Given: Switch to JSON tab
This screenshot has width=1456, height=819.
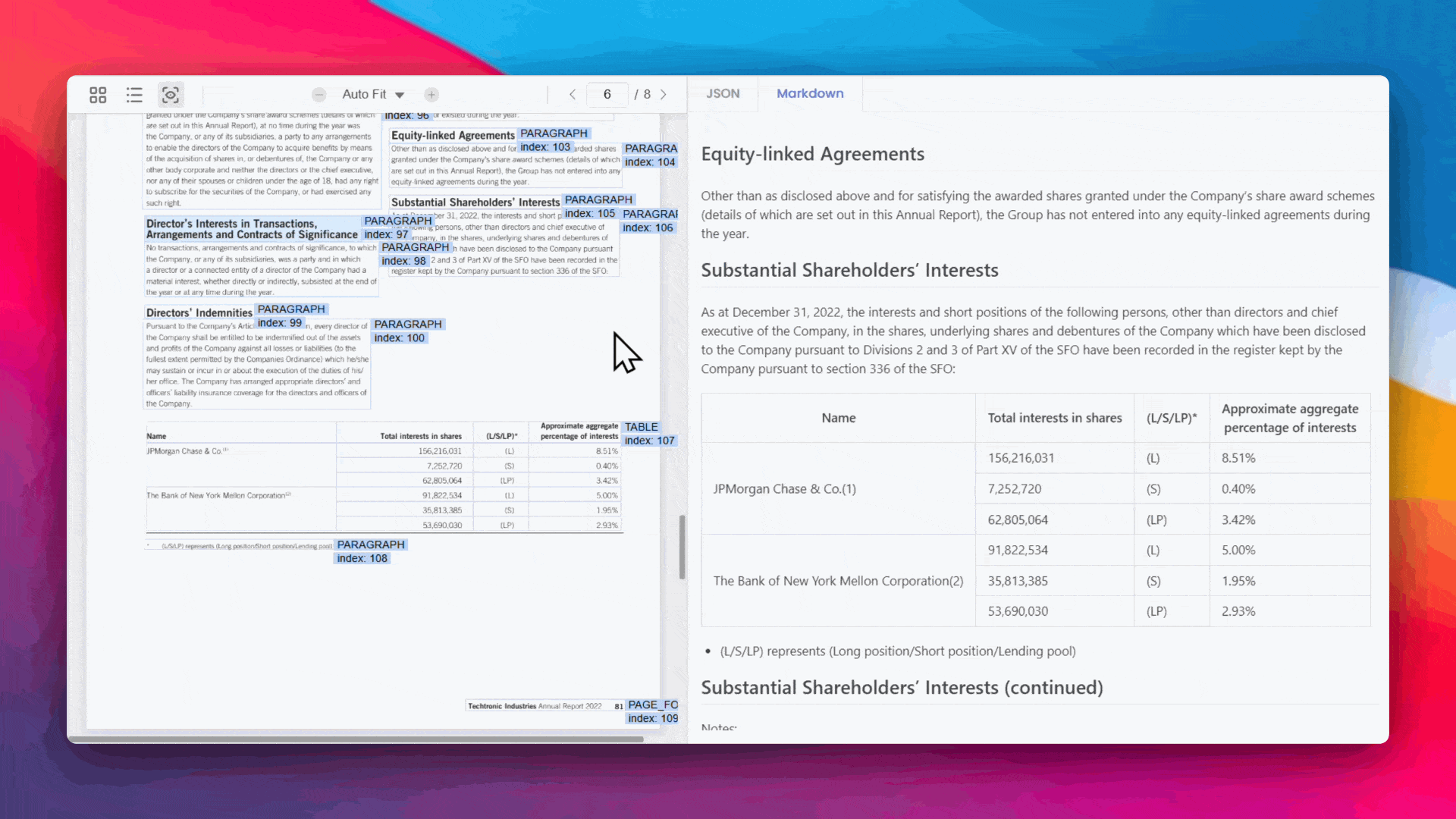Looking at the screenshot, I should (x=722, y=93).
